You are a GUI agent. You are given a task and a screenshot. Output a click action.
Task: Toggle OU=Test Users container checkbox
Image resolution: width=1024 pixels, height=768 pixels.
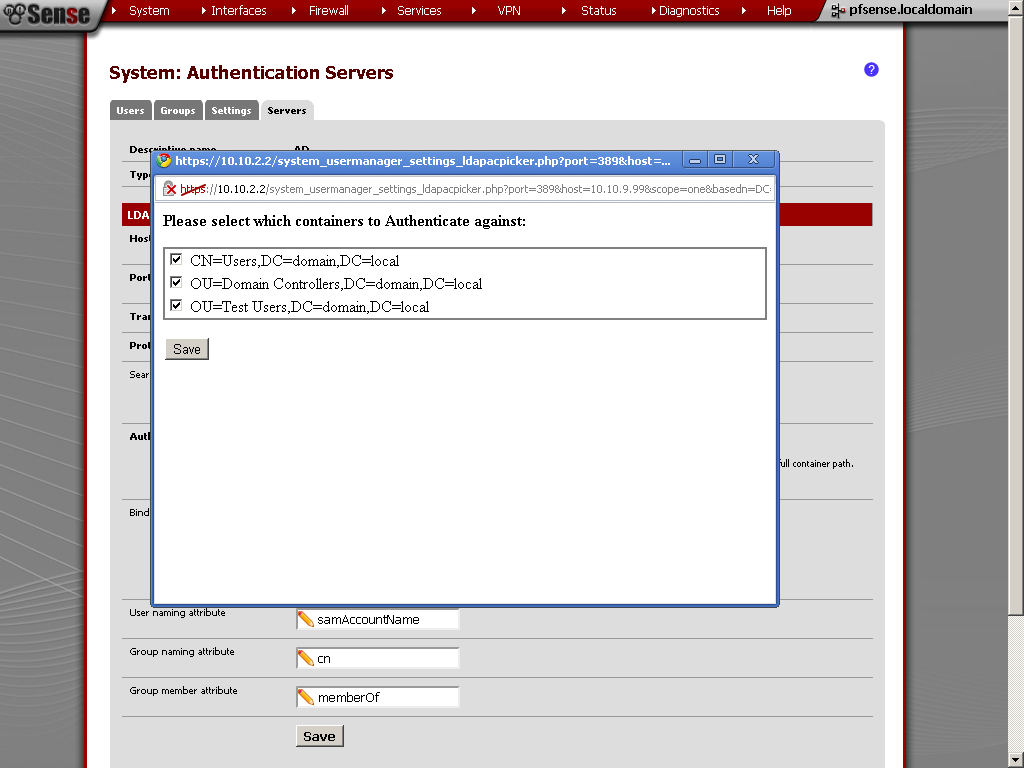176,305
